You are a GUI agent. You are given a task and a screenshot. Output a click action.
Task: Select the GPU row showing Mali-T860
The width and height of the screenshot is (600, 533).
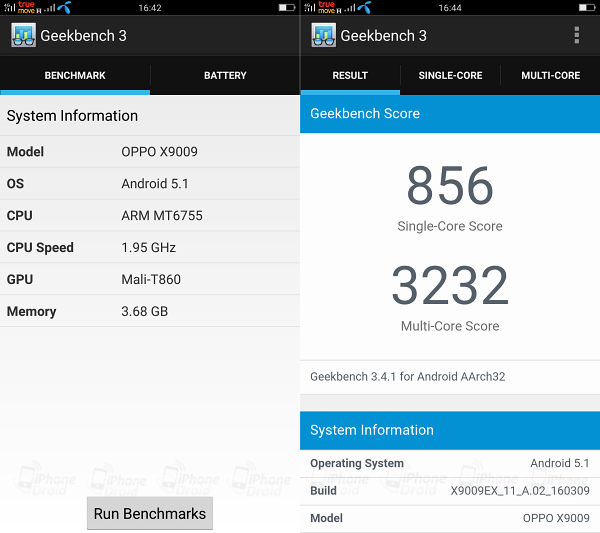(150, 279)
